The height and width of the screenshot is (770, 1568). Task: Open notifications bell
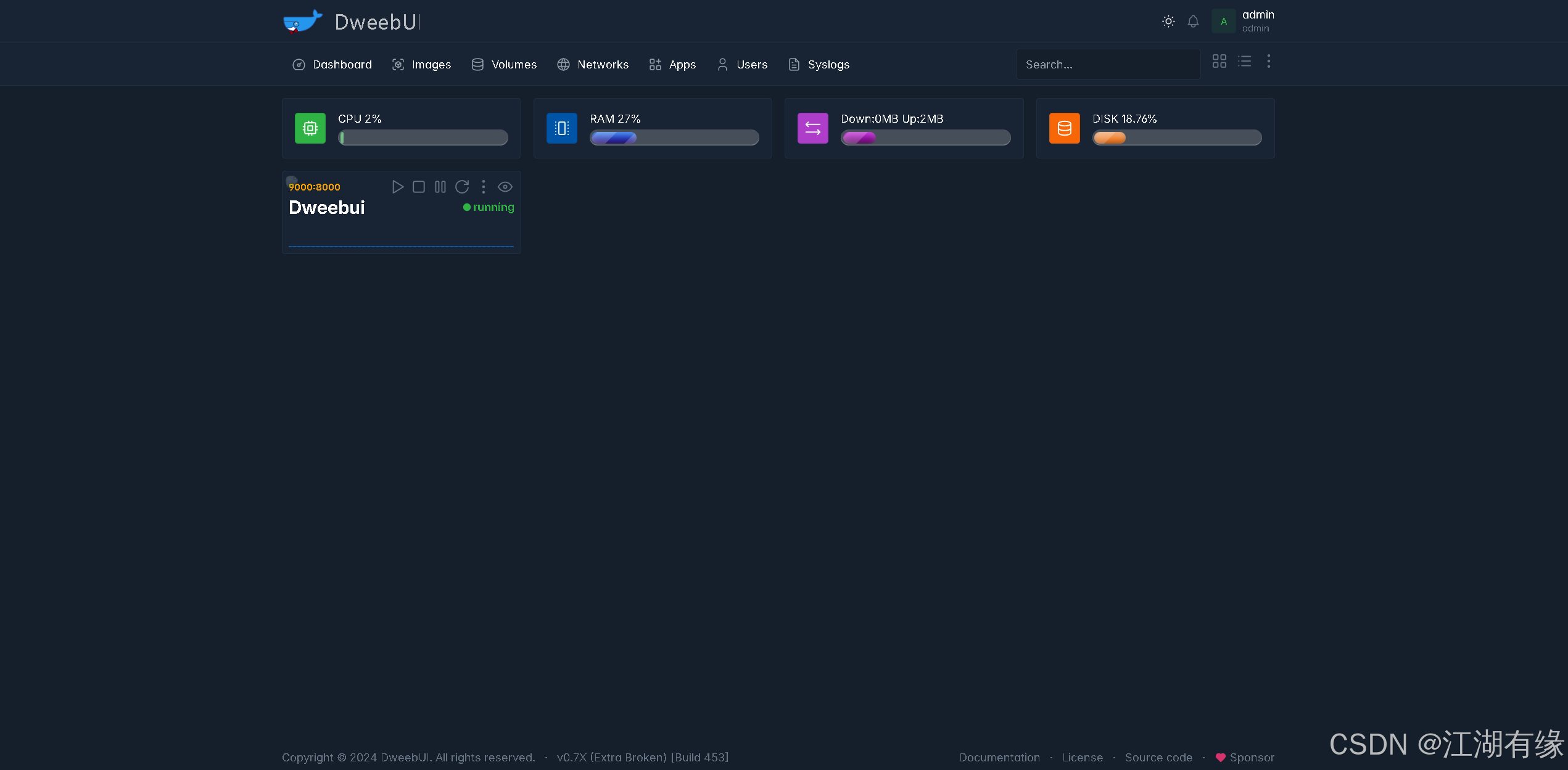pos(1193,22)
